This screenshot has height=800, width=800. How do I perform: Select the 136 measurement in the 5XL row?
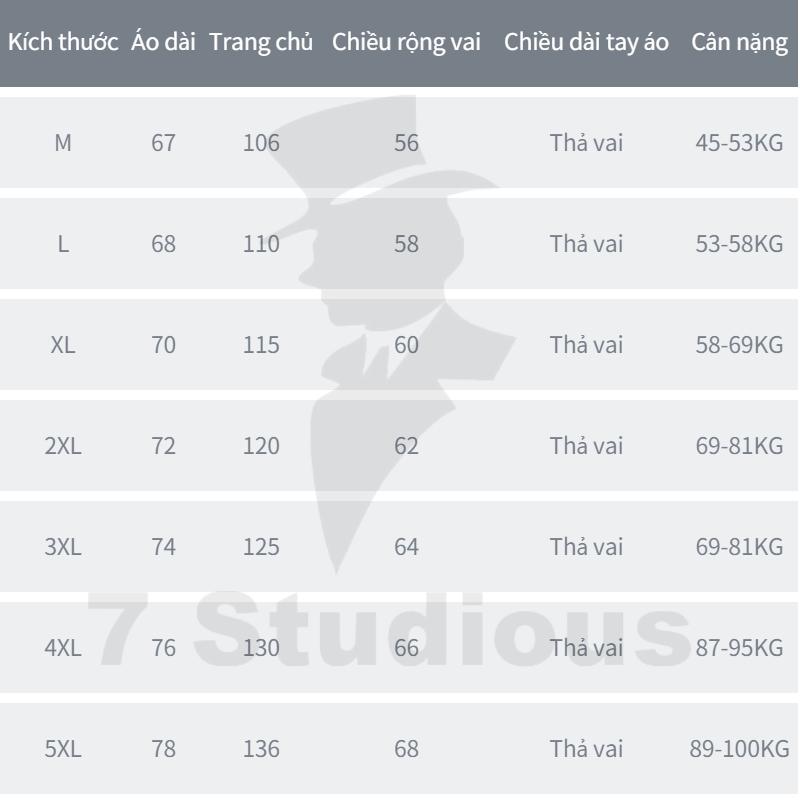coord(262,749)
